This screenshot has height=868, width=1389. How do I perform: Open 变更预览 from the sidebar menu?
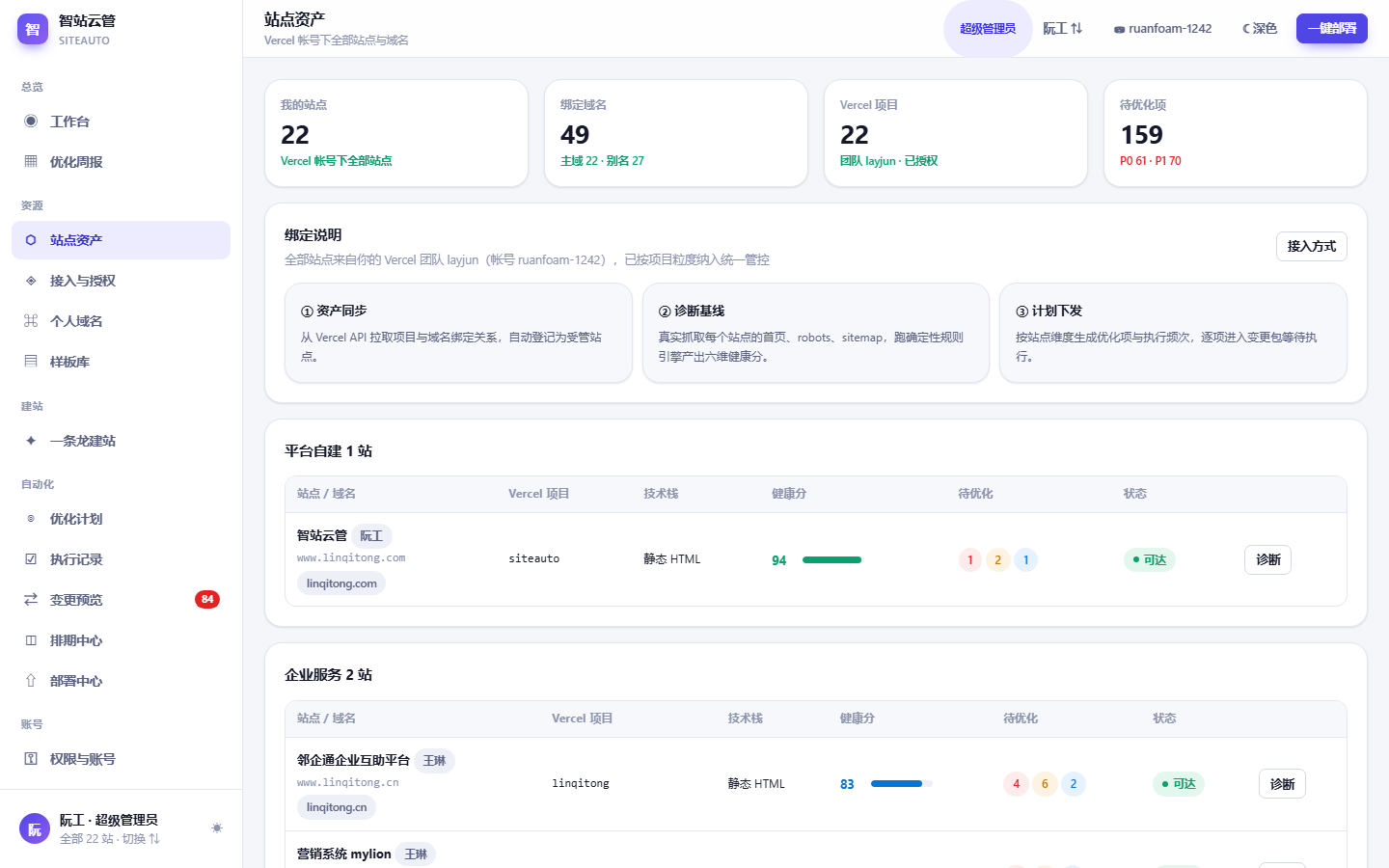point(121,600)
